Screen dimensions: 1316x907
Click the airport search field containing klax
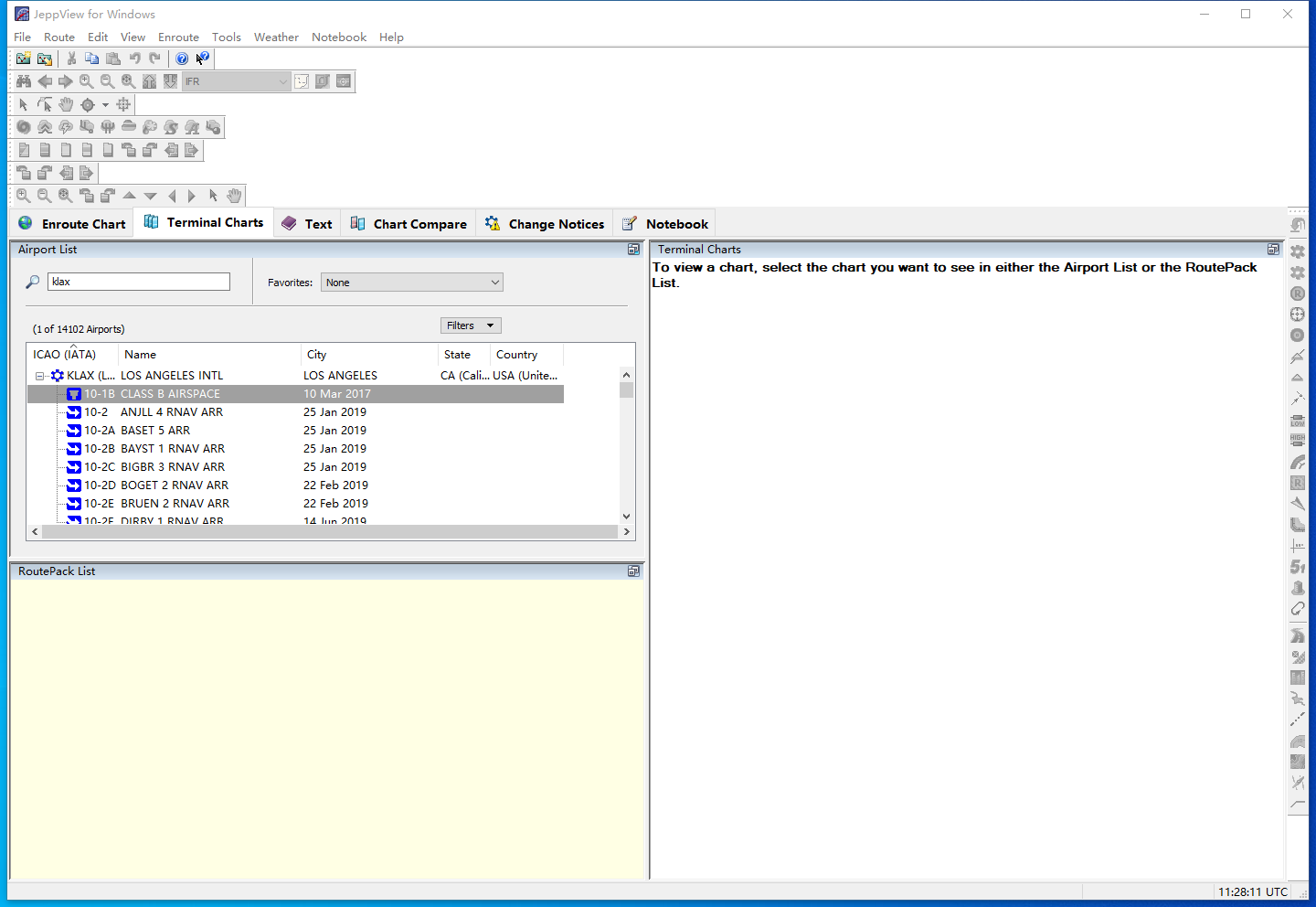click(x=139, y=282)
